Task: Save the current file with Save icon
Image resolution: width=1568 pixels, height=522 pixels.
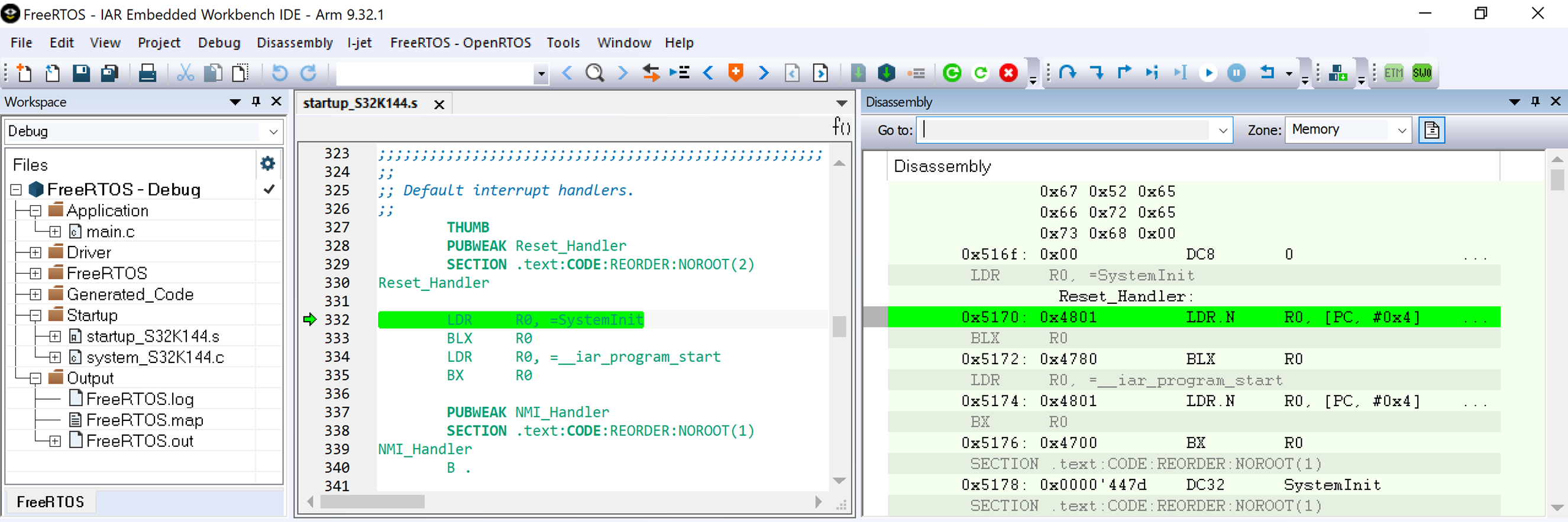Action: pyautogui.click(x=81, y=73)
